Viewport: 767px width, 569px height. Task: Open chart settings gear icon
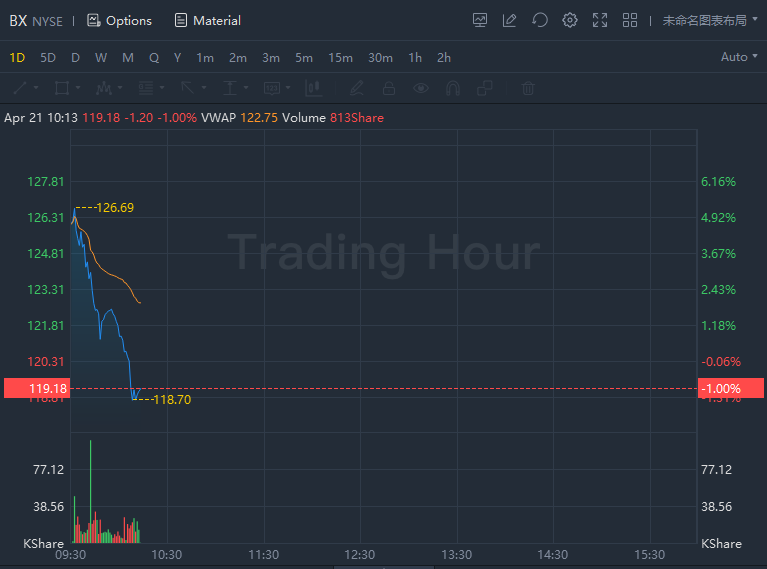[x=570, y=20]
